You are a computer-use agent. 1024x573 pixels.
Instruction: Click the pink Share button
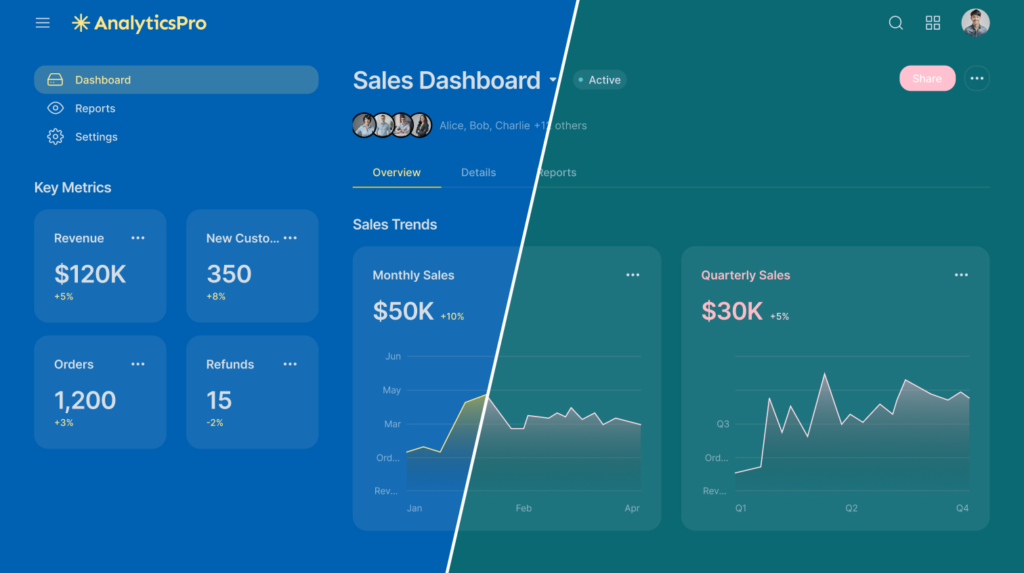(x=927, y=79)
